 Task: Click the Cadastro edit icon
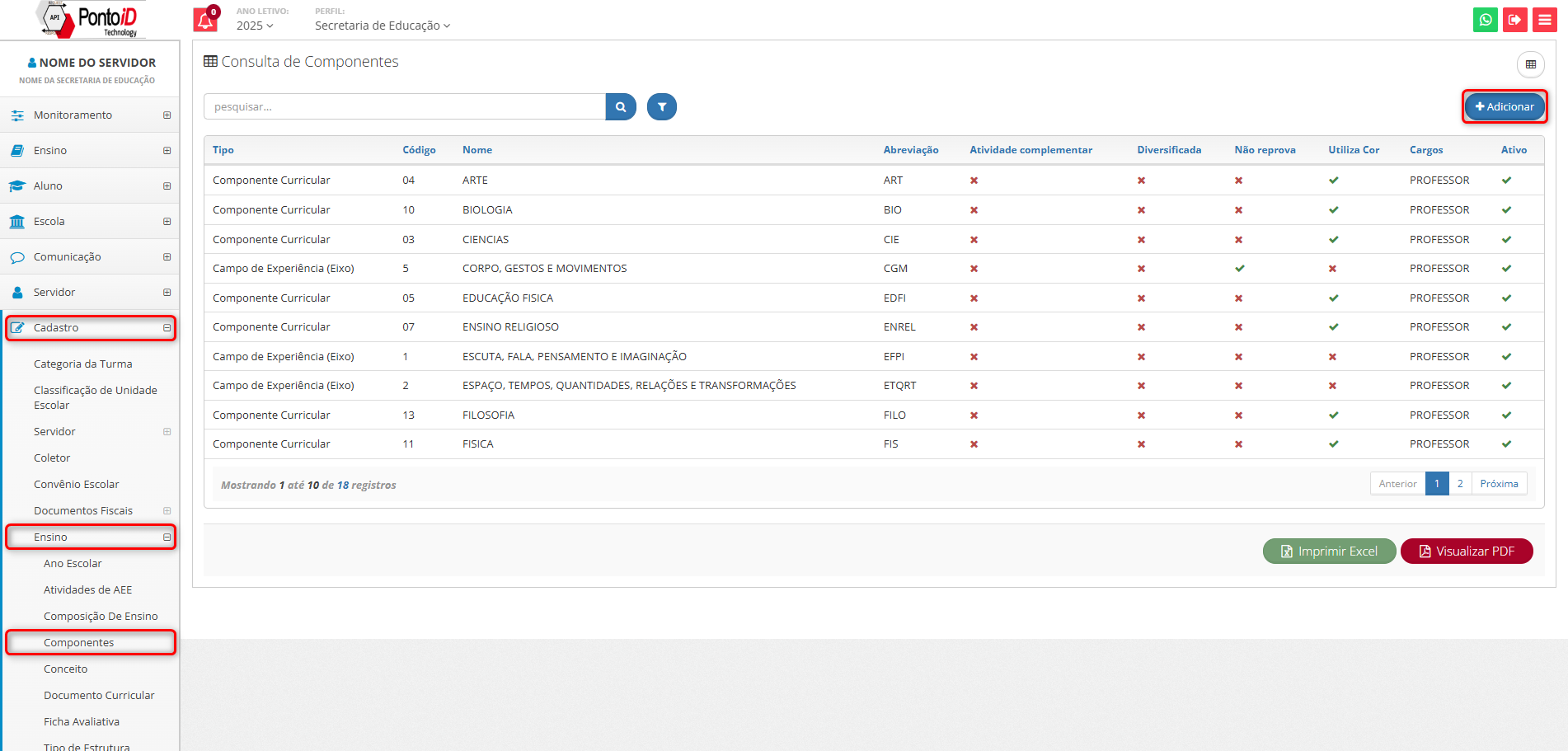(17, 328)
